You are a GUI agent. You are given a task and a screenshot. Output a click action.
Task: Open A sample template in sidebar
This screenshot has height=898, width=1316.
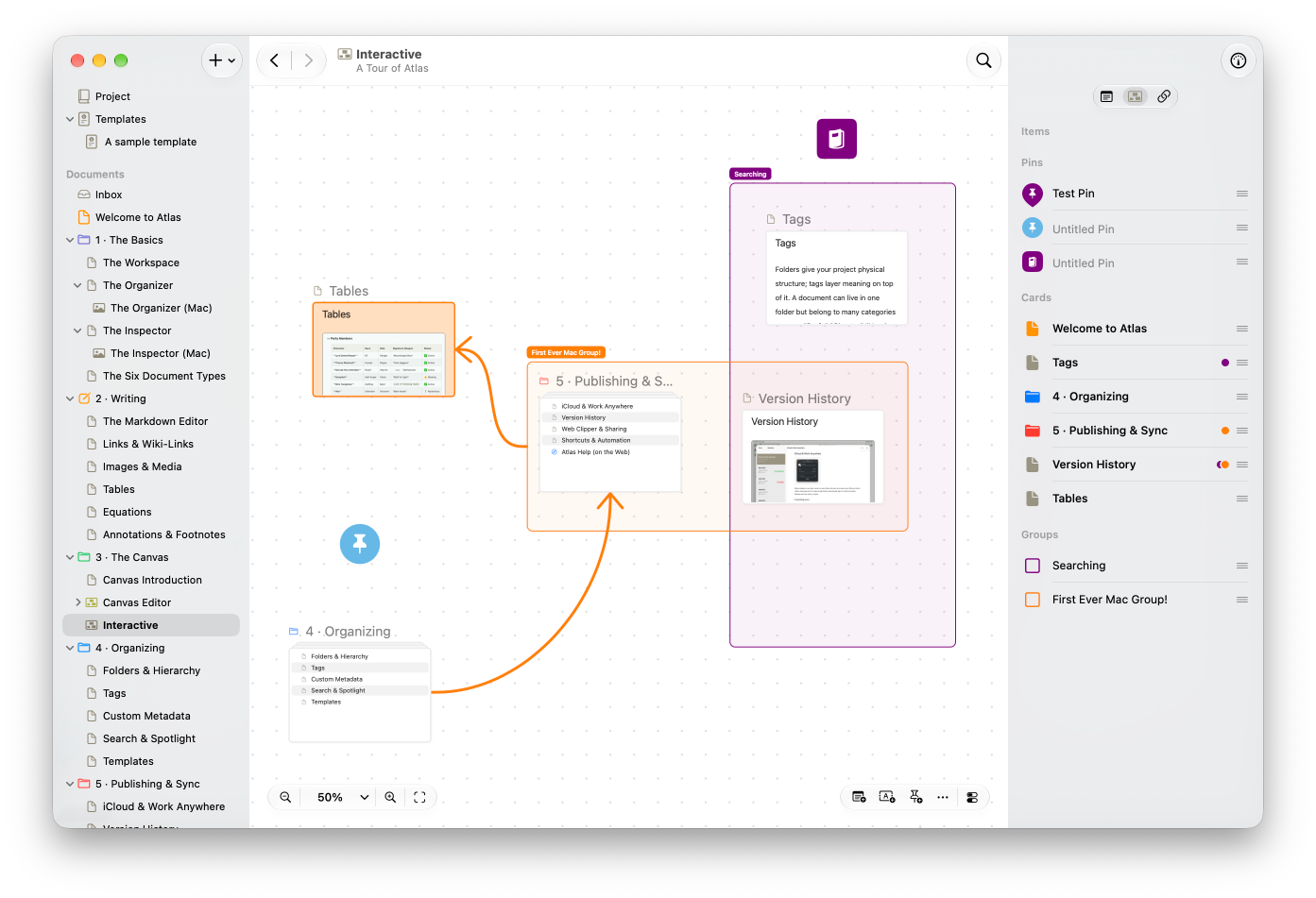click(x=151, y=142)
